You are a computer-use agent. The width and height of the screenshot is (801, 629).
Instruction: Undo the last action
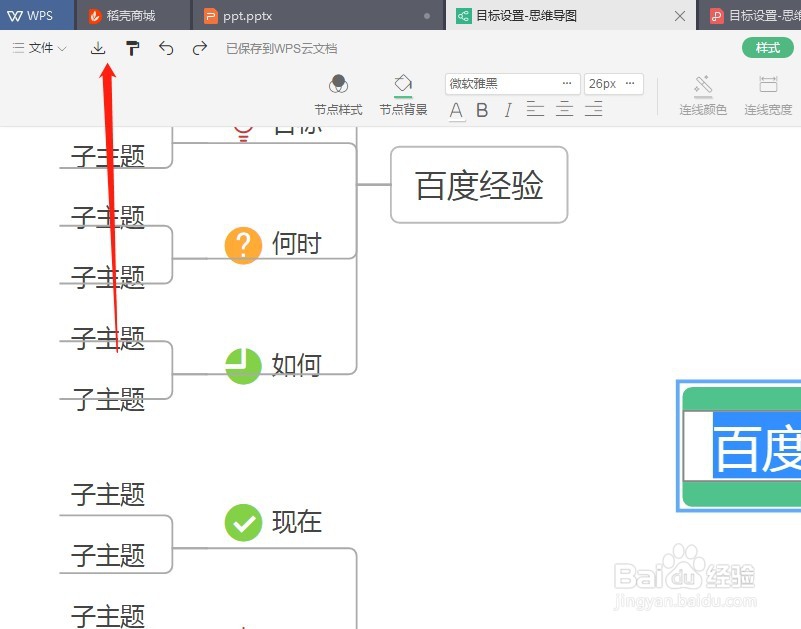tap(166, 49)
